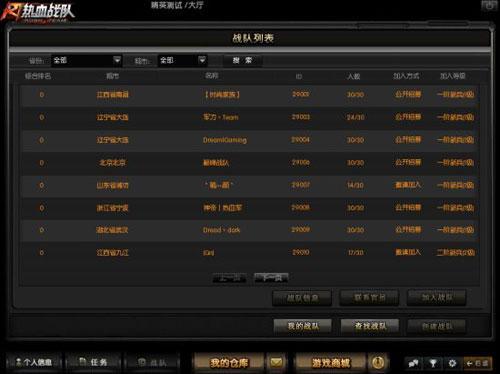Click the 14/30 member count
Viewport: 500px width, 374px height.
[355, 185]
